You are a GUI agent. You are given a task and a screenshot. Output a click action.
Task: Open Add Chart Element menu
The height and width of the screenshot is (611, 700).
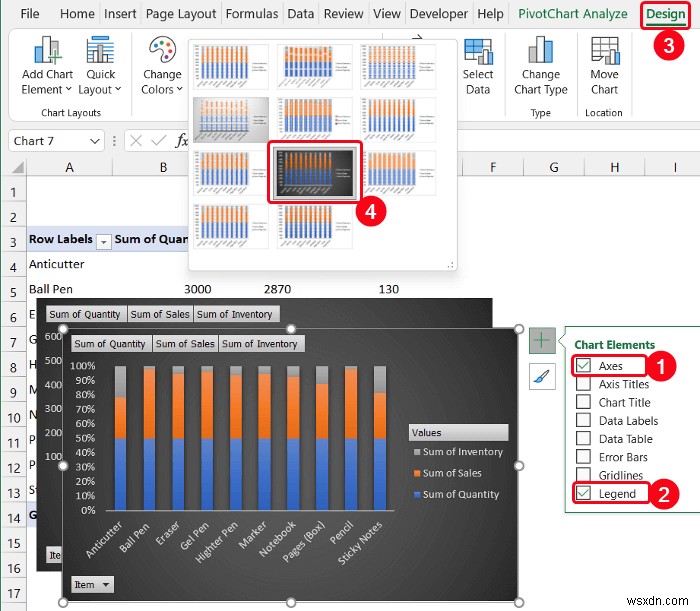[x=47, y=65]
